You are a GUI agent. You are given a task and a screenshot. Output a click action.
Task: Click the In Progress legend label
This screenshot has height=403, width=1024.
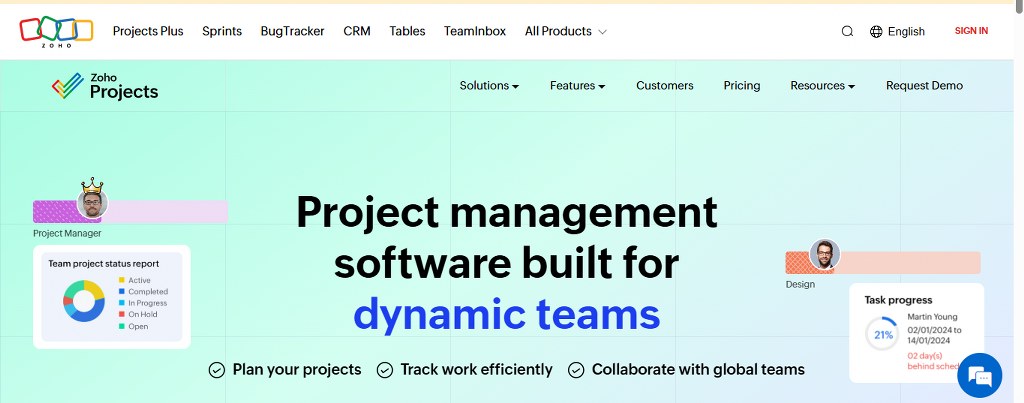coord(148,303)
